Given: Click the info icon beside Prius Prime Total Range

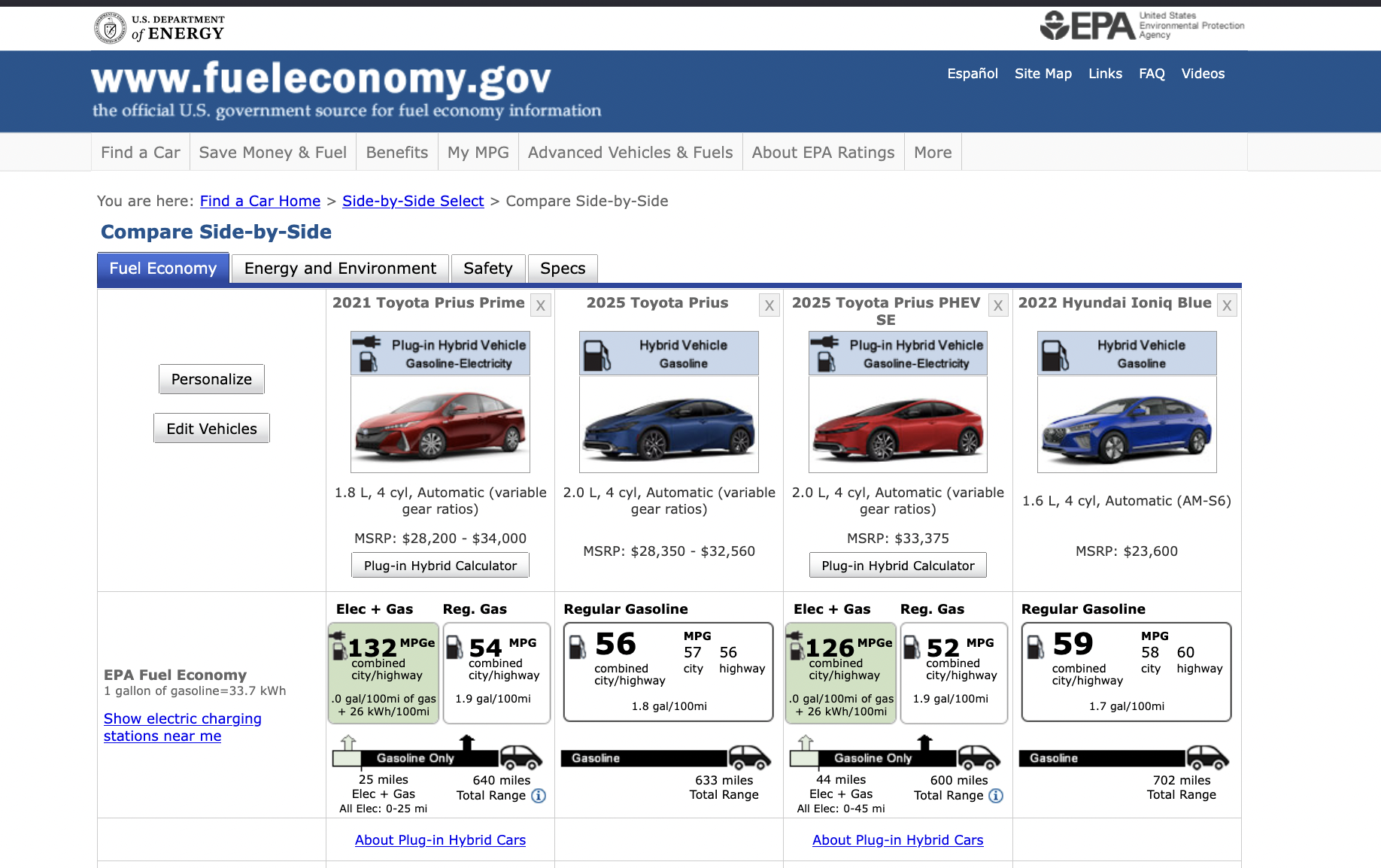Looking at the screenshot, I should pyautogui.click(x=539, y=796).
